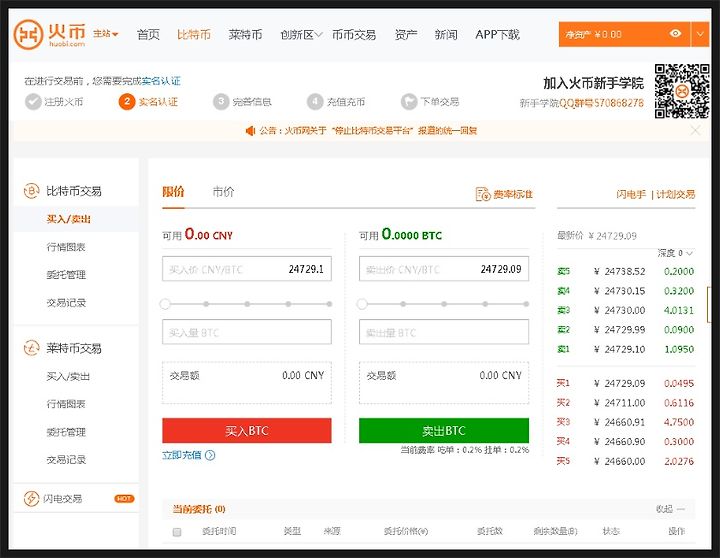Open 行情图表 under 莱特币交易
This screenshot has height=558, width=720.
(x=66, y=404)
